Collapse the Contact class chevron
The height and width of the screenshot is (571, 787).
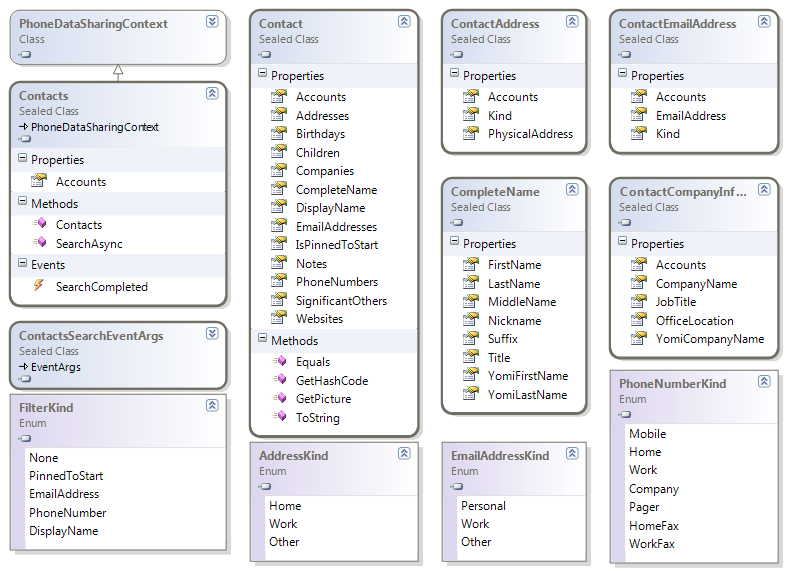coord(404,21)
